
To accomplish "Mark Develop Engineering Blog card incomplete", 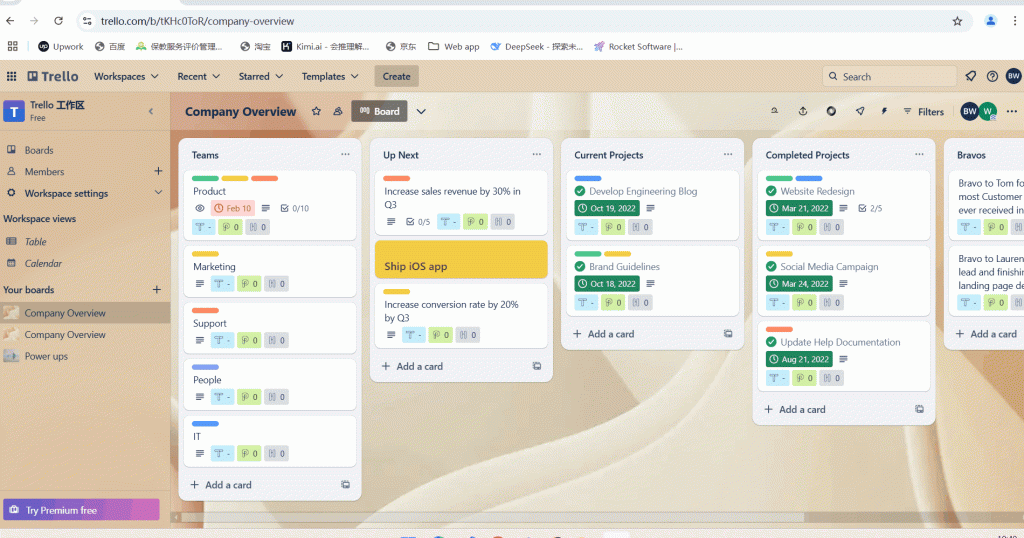I will 580,191.
